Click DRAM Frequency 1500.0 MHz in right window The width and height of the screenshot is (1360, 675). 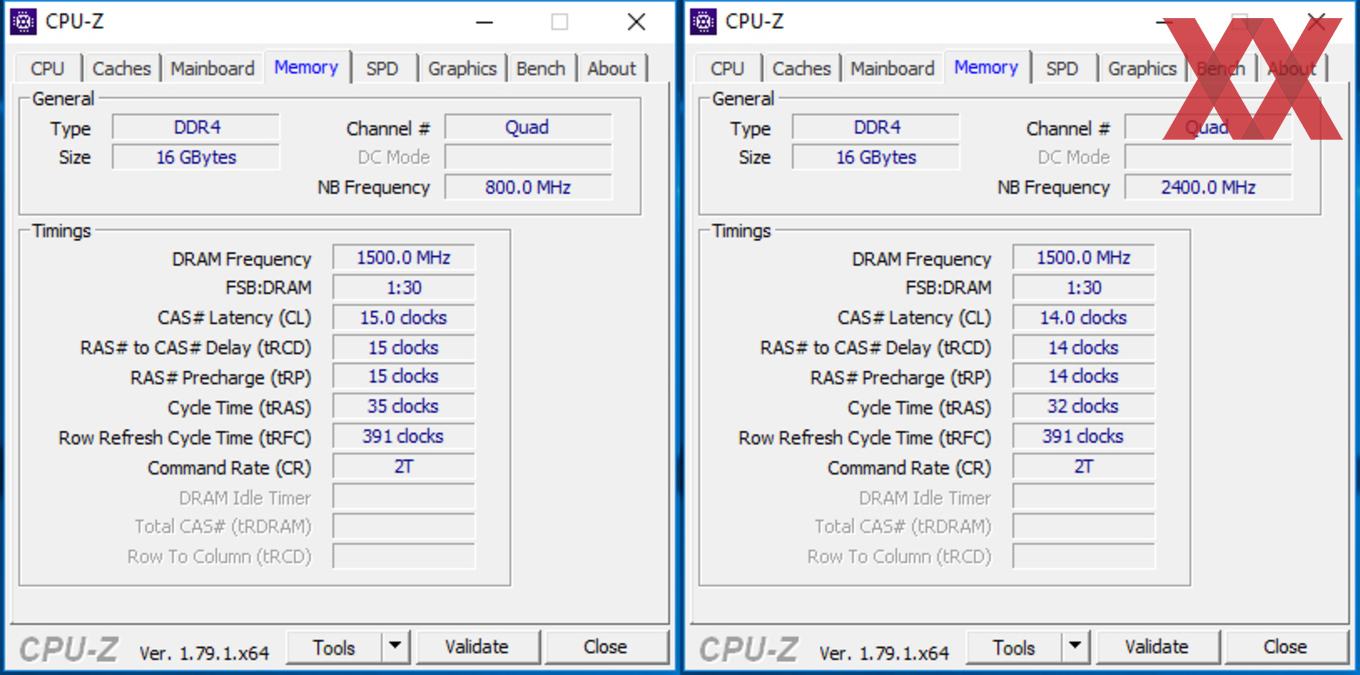[x=1083, y=258]
